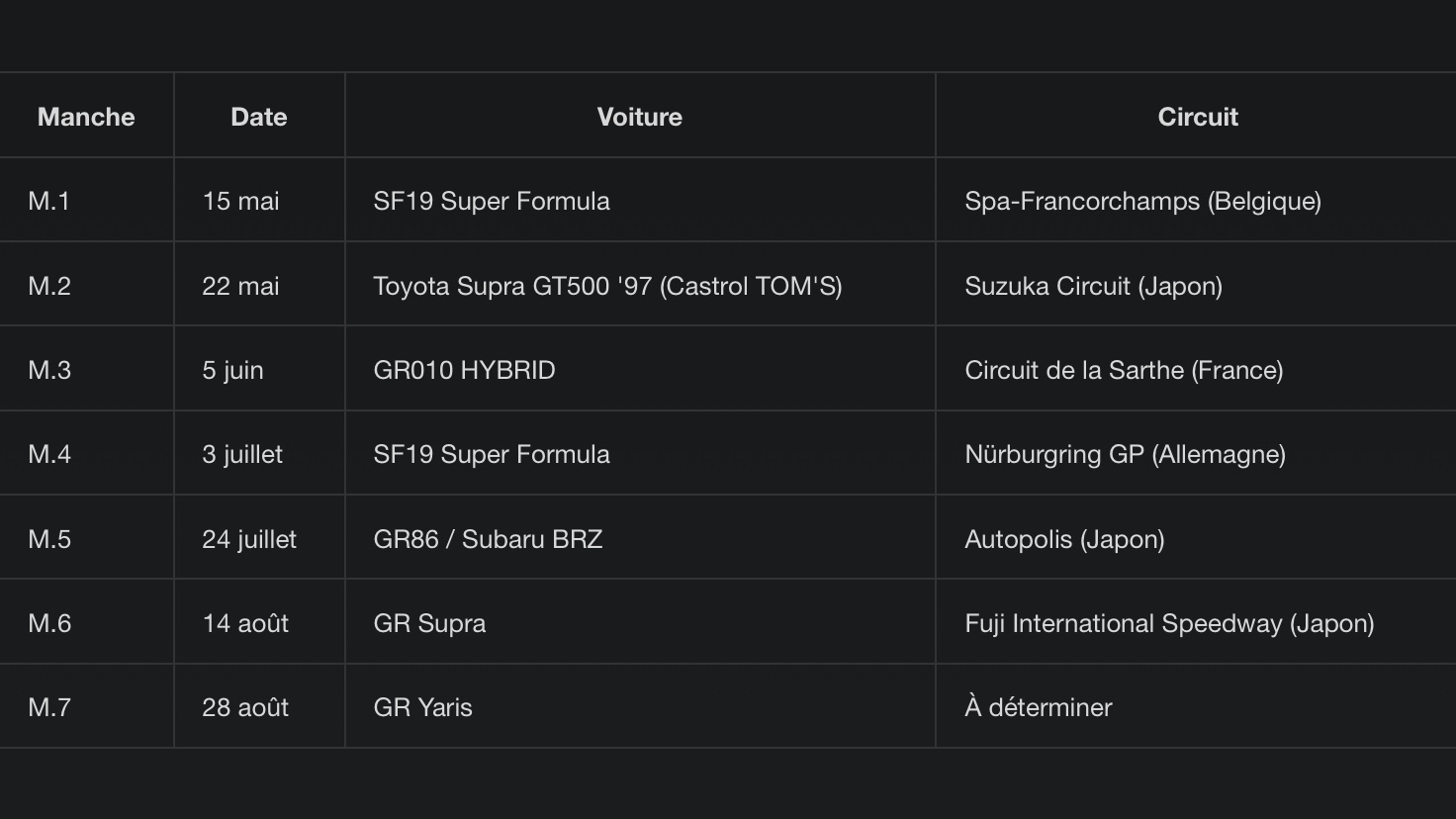Click Autopolis (Japon) circuit cell

(1196, 539)
